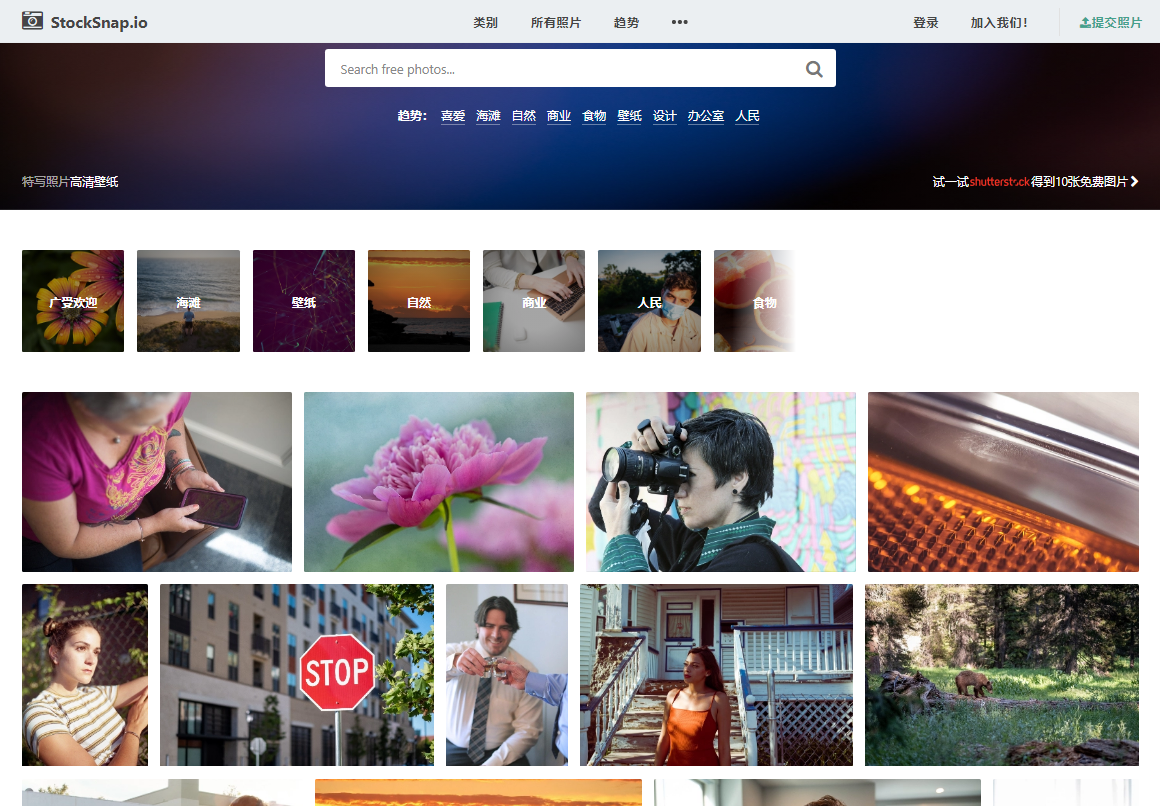Open the pink peony flower photo
This screenshot has width=1160, height=806.
click(x=439, y=482)
